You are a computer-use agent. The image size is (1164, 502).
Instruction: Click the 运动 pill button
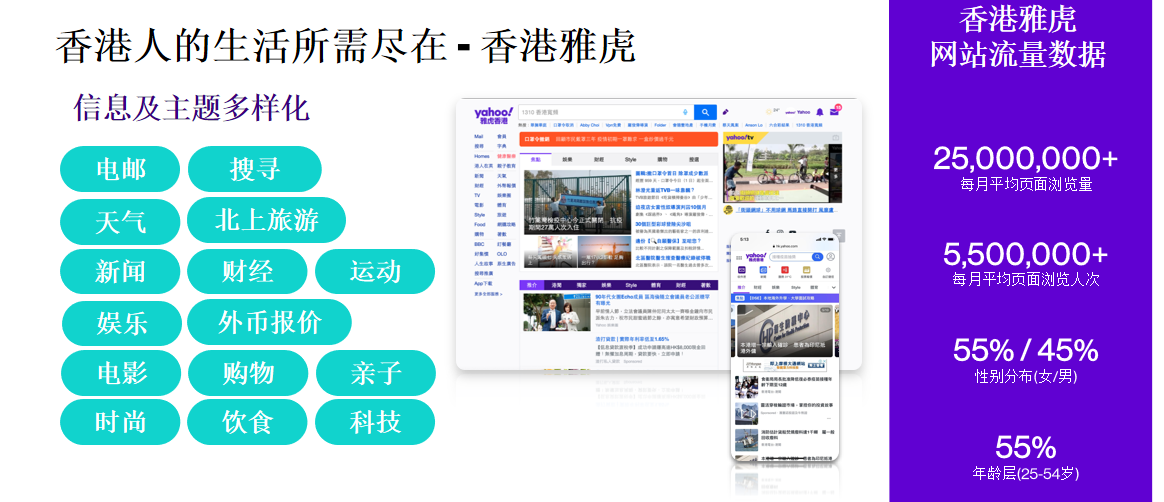[x=375, y=272]
